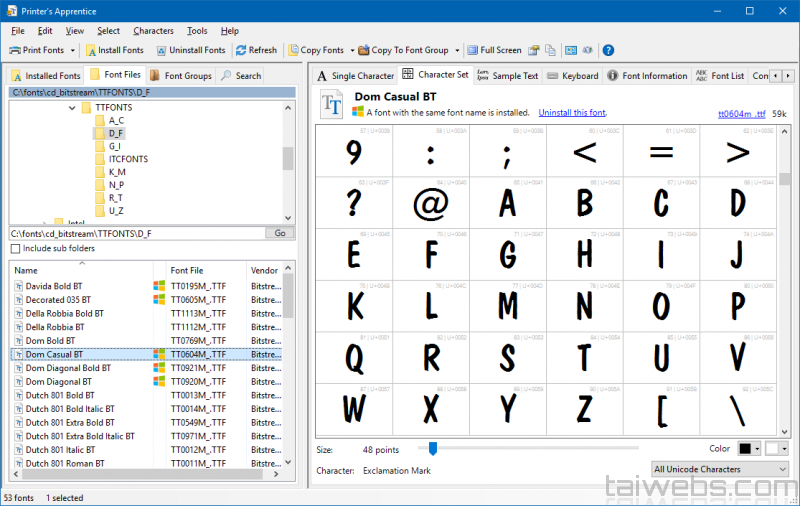Click the Copy To Font Group icon
The height and width of the screenshot is (506, 800).
363,50
